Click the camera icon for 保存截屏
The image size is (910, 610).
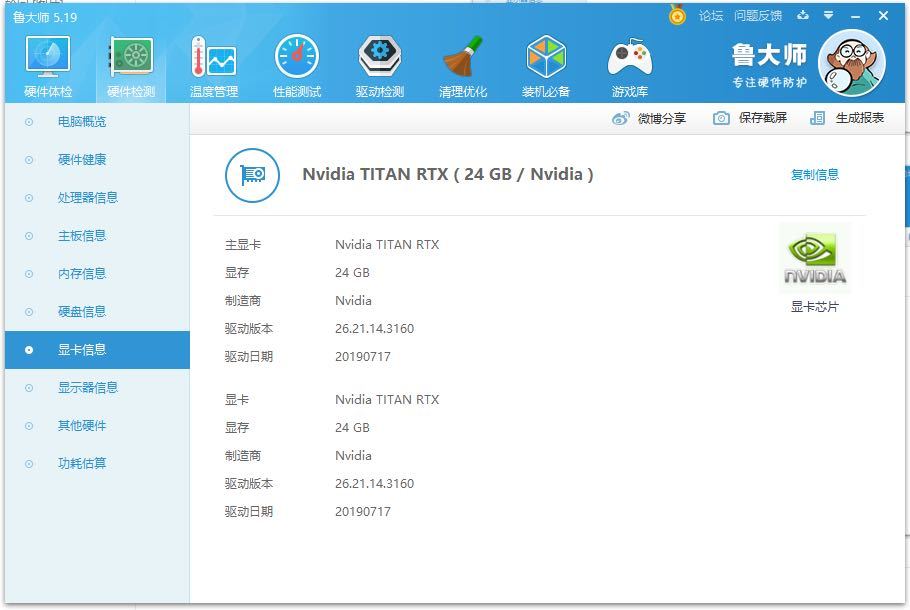tap(721, 118)
